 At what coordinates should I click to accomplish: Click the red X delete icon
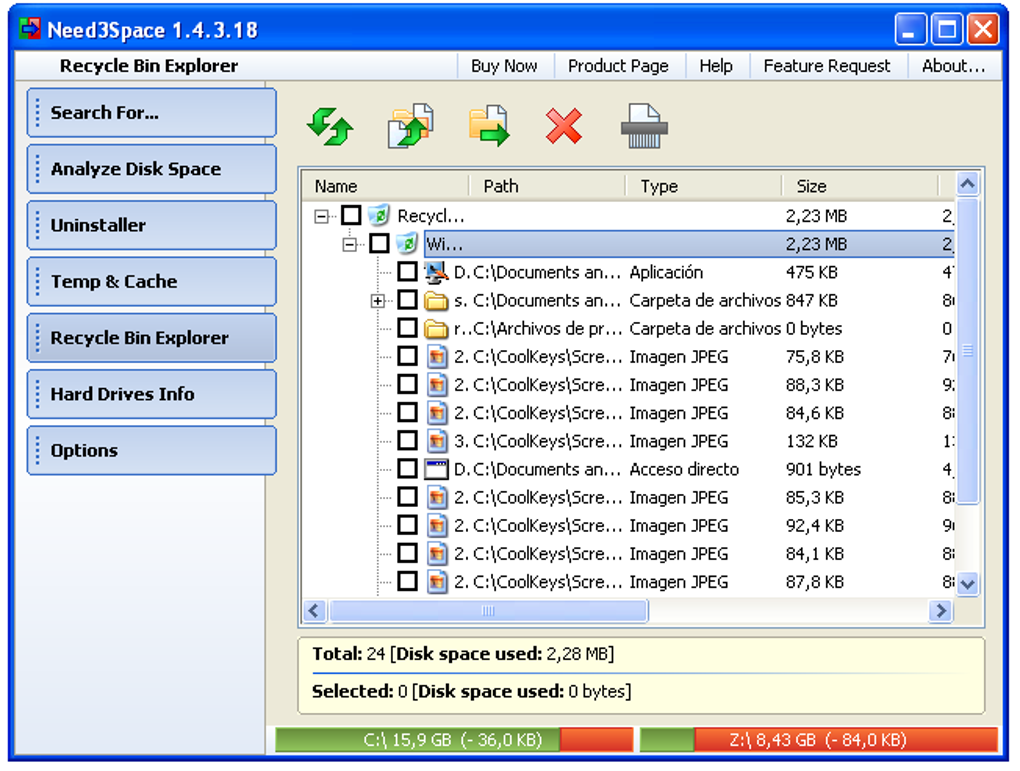click(564, 126)
